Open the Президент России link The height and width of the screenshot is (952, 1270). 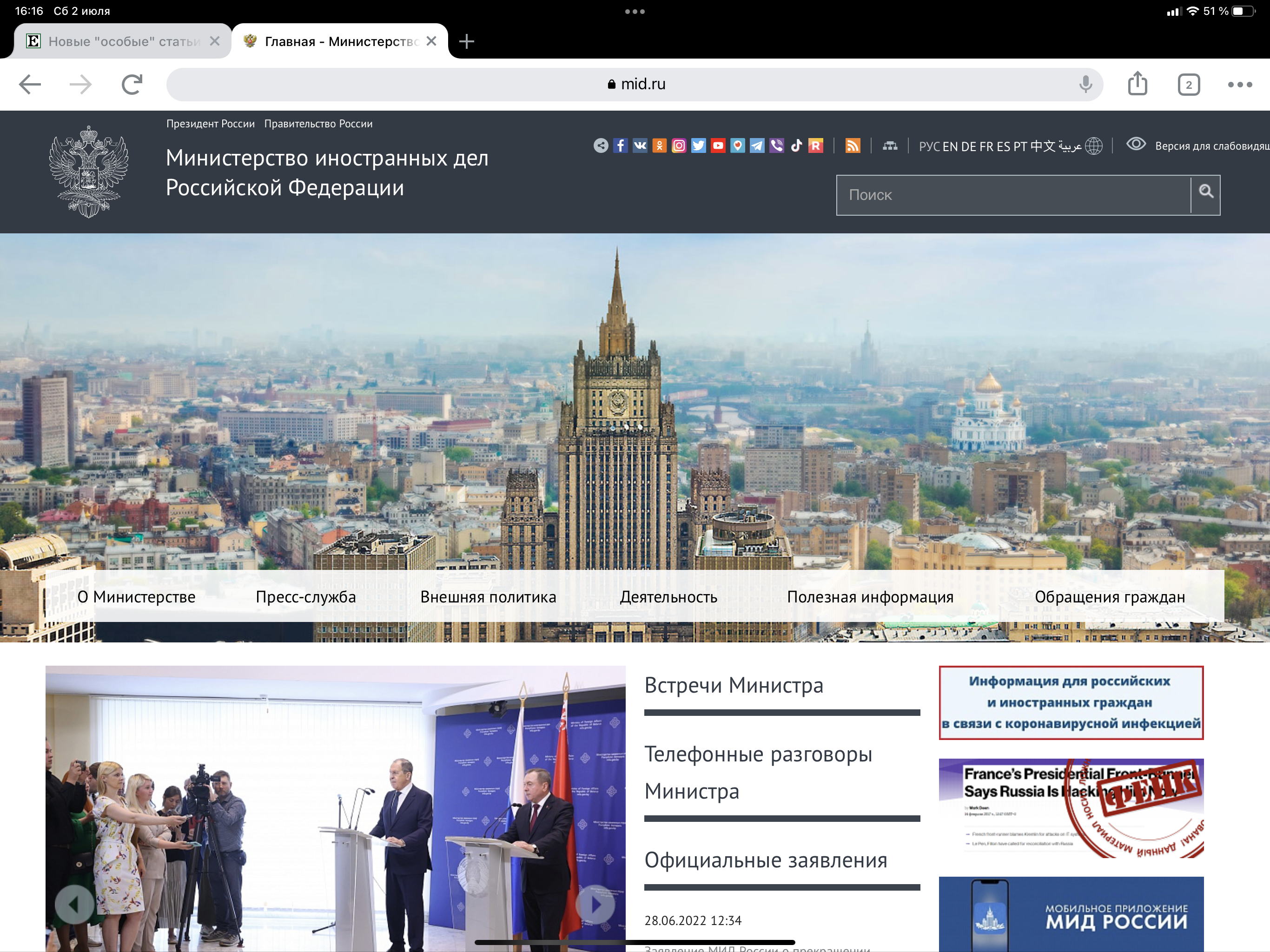point(210,124)
